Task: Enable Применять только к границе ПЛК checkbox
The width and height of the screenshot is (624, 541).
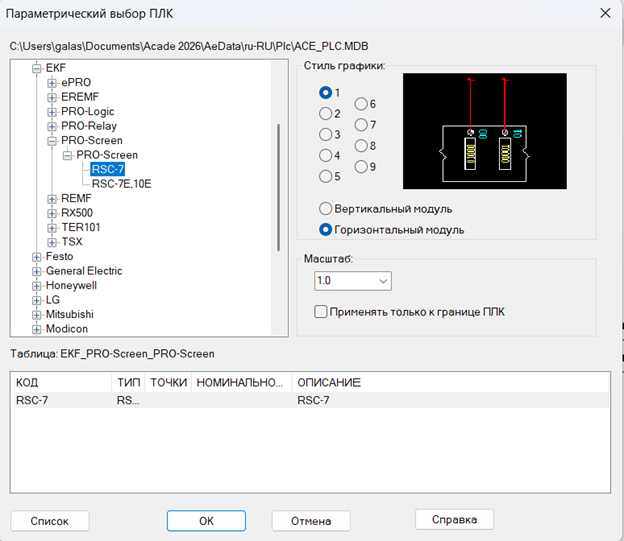Action: (x=321, y=312)
